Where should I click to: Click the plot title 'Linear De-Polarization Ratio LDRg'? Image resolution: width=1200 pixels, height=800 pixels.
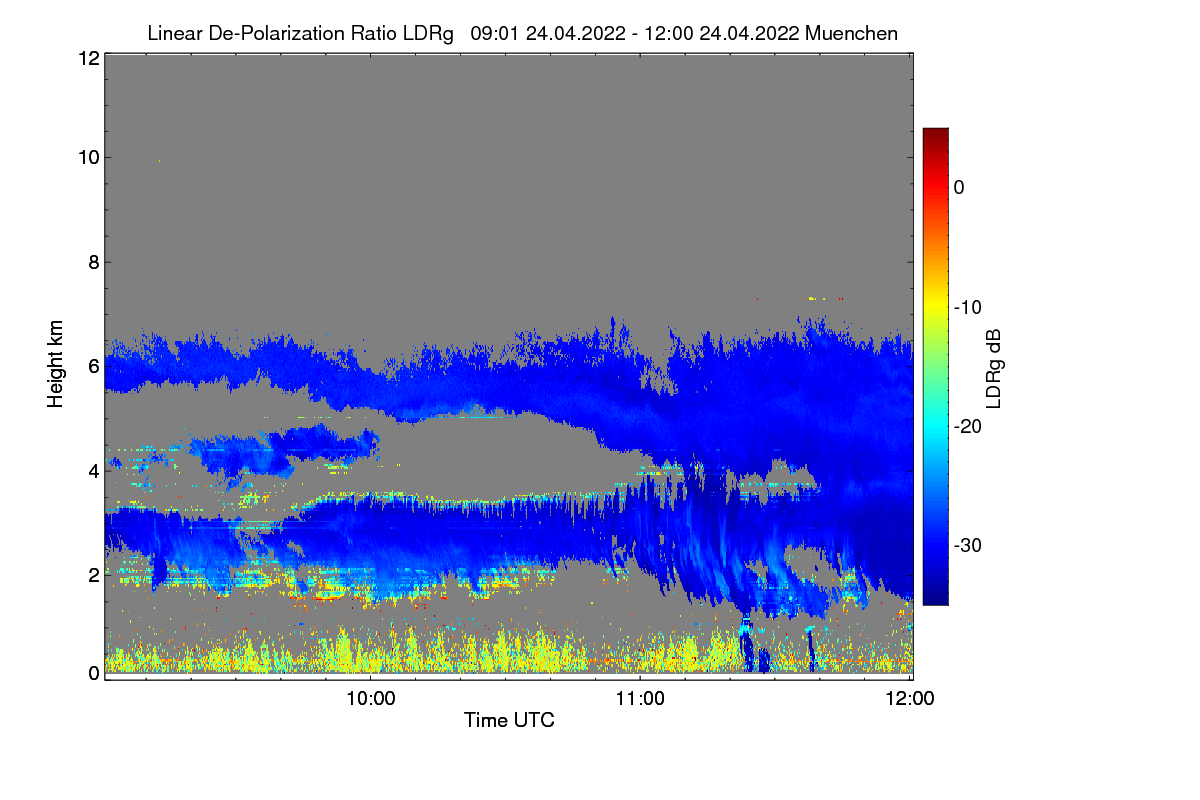click(x=300, y=34)
